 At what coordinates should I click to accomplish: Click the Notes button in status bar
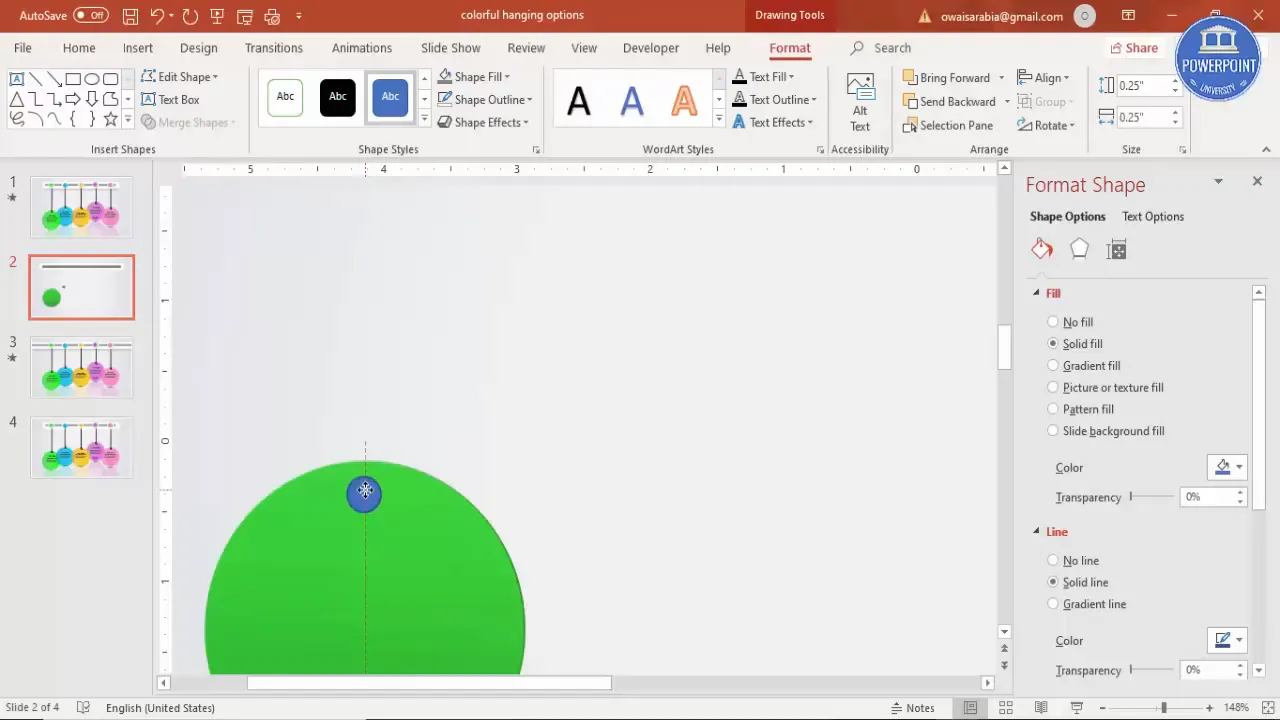(912, 708)
